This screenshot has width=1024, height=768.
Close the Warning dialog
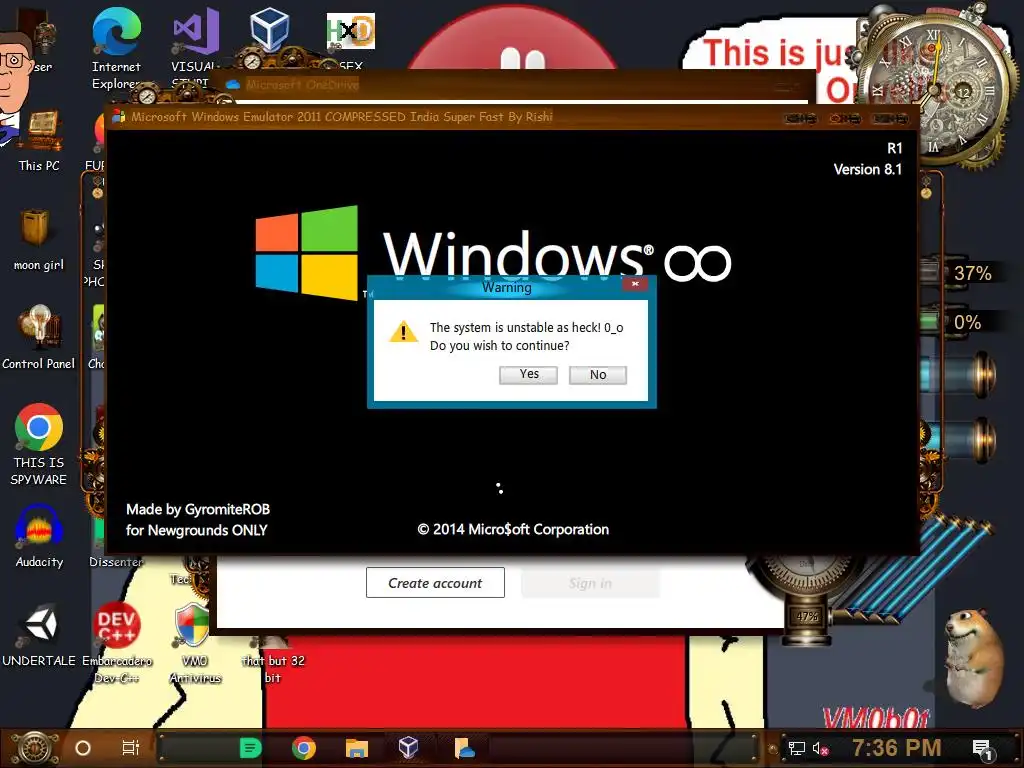(635, 284)
